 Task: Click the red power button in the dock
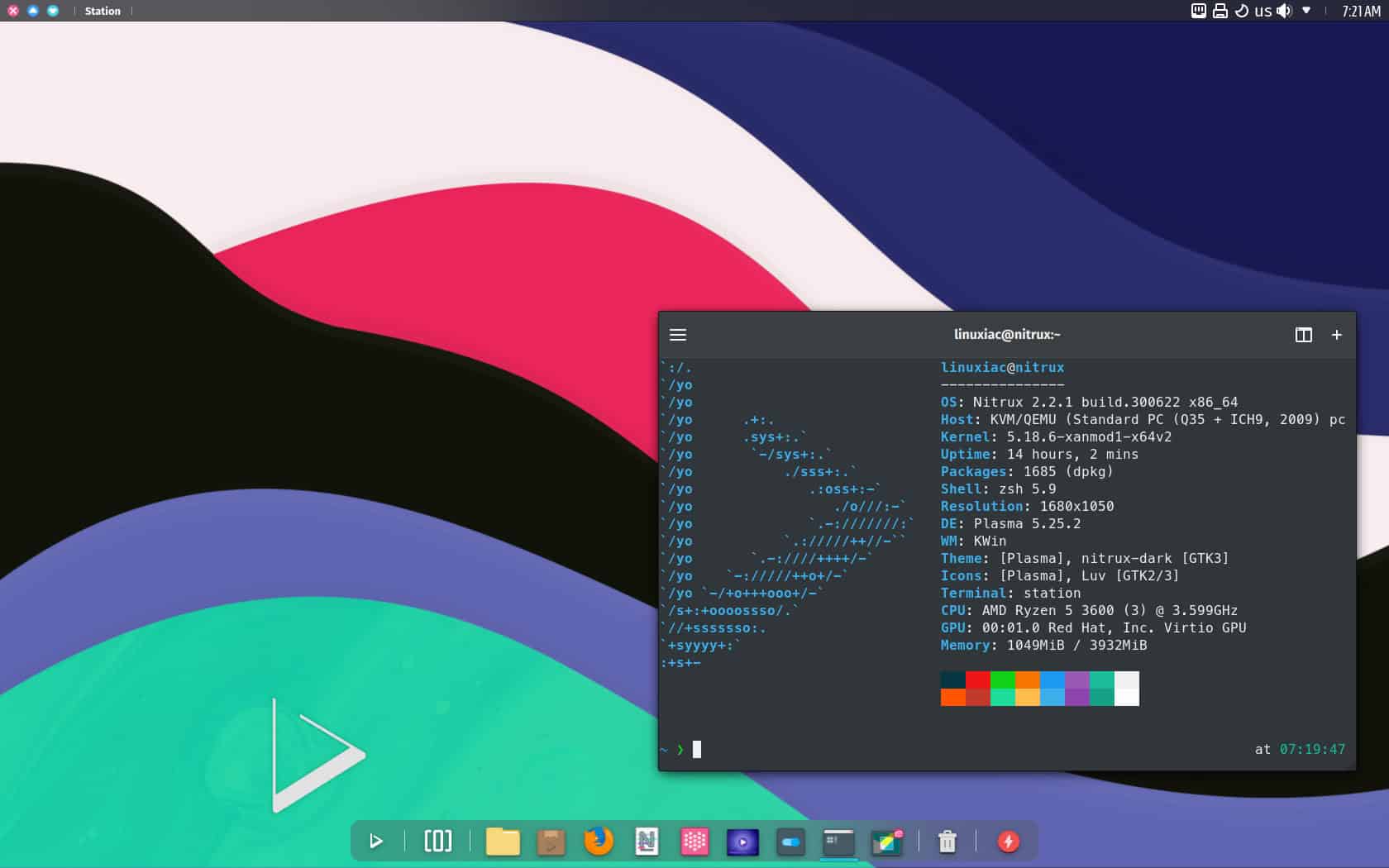pyautogui.click(x=1009, y=842)
